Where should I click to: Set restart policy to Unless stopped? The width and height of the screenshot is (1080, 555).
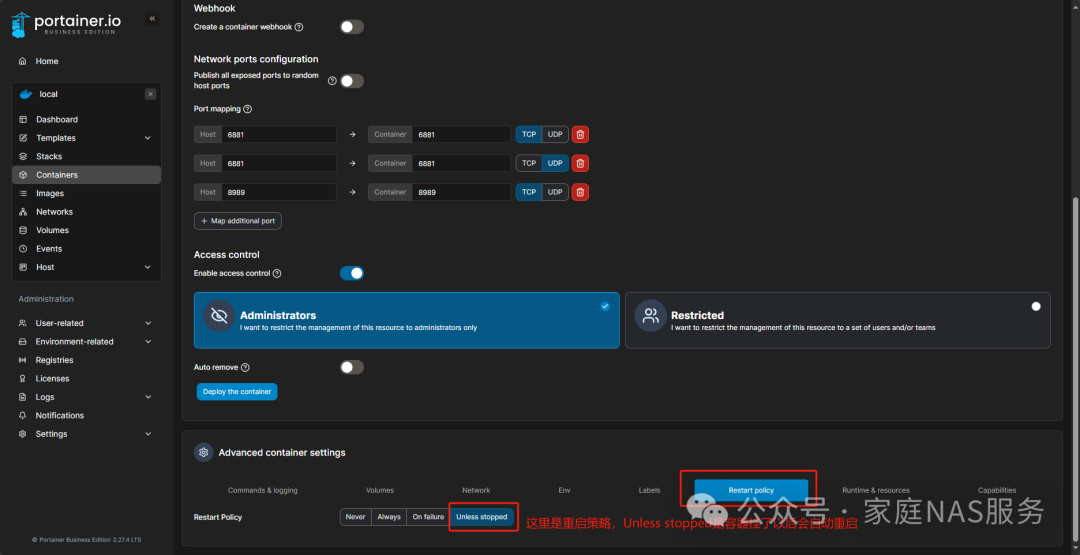(481, 517)
